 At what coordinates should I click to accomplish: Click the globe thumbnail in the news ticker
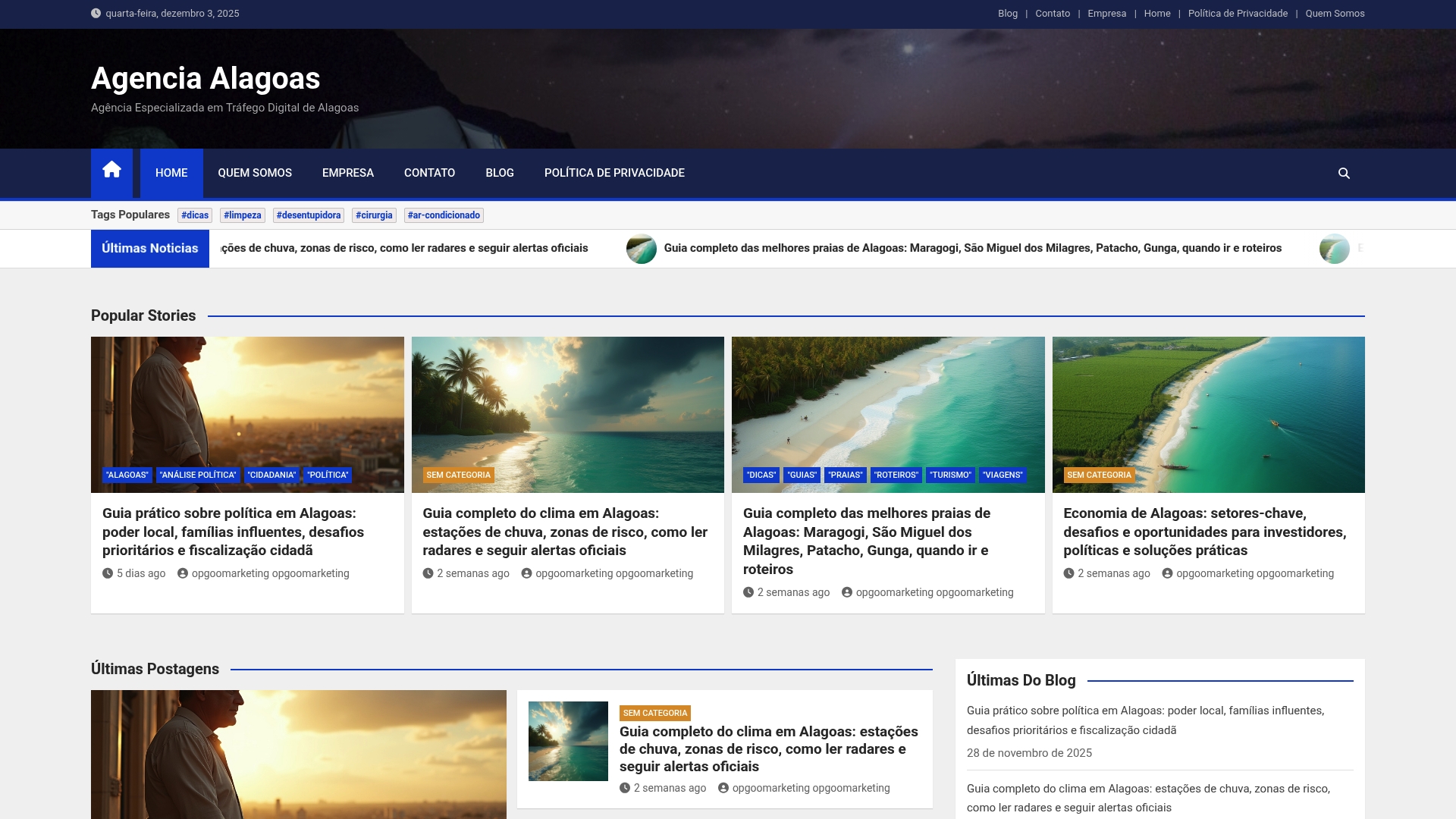pos(643,248)
